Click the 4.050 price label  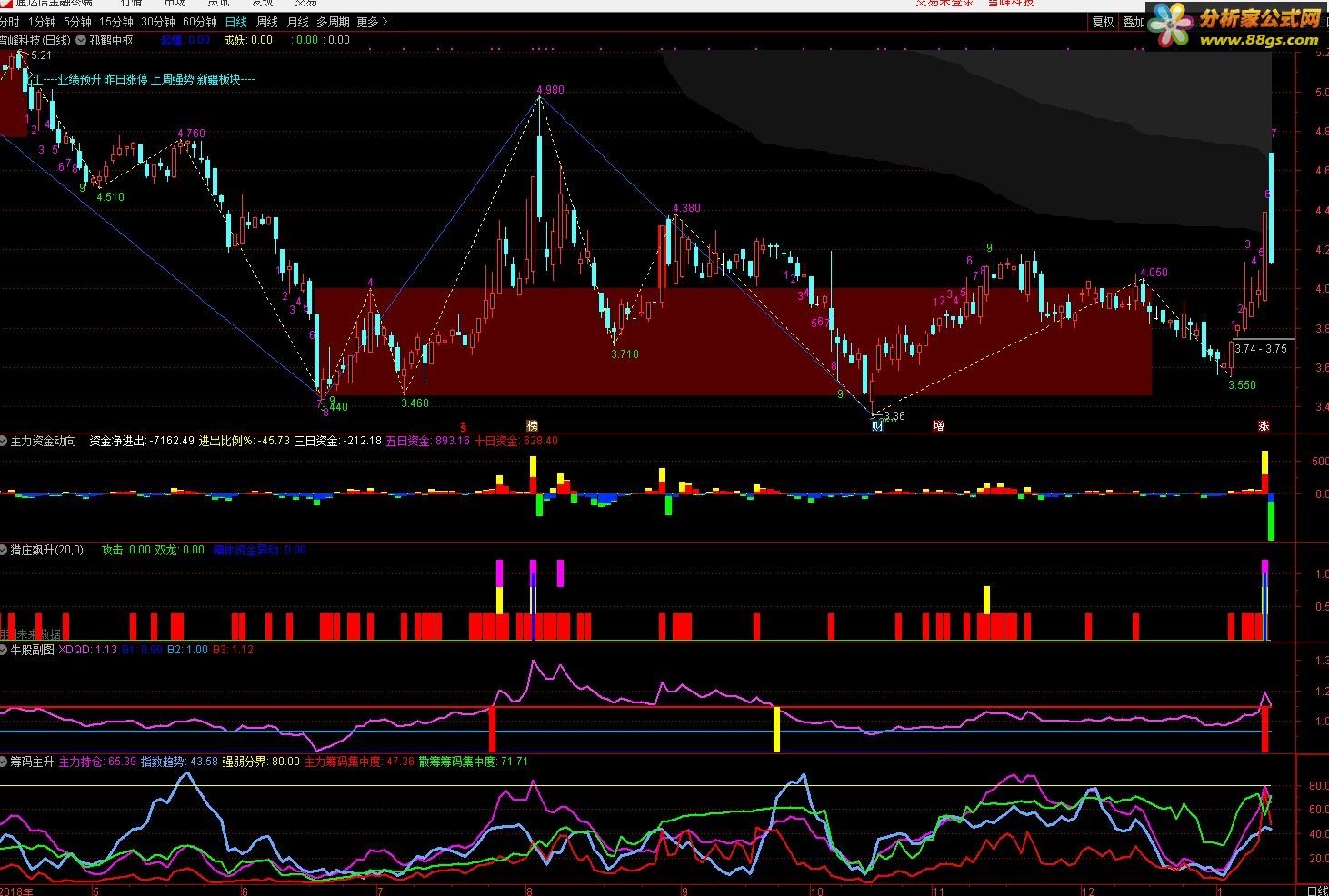[x=1154, y=273]
